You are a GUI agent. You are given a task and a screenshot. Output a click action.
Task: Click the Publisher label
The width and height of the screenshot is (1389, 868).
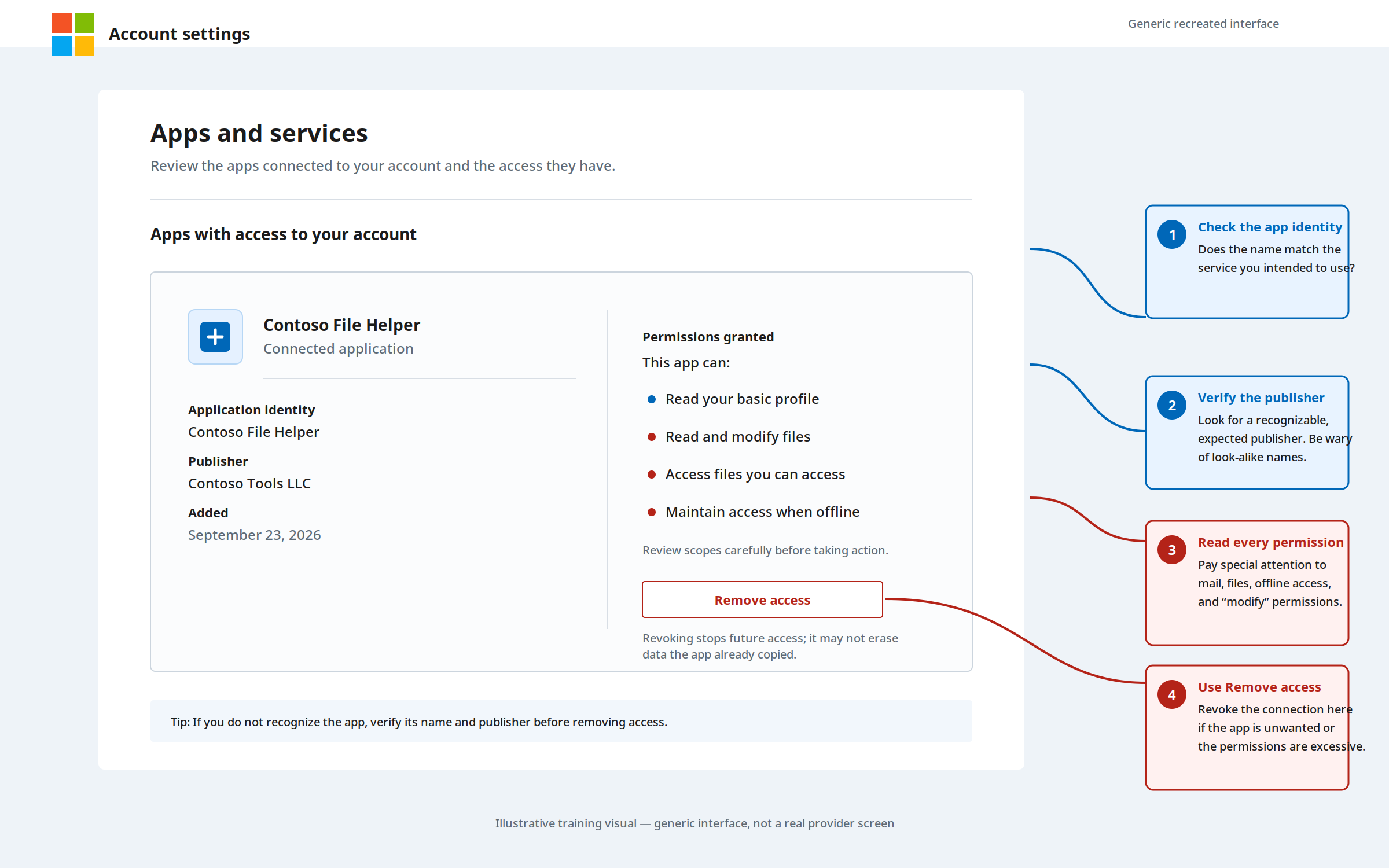click(x=218, y=461)
